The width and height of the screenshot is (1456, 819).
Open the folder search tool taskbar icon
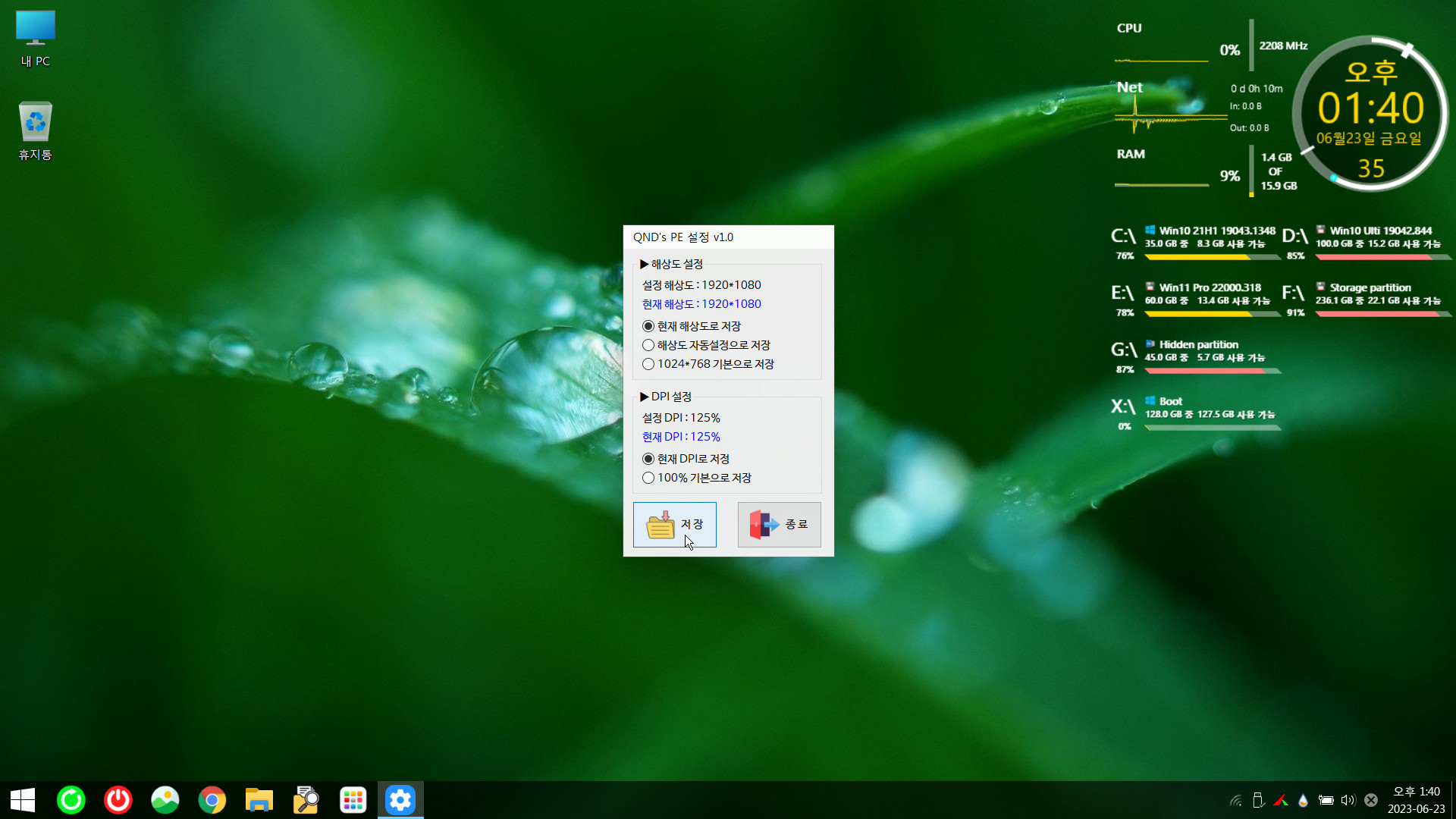tap(306, 800)
